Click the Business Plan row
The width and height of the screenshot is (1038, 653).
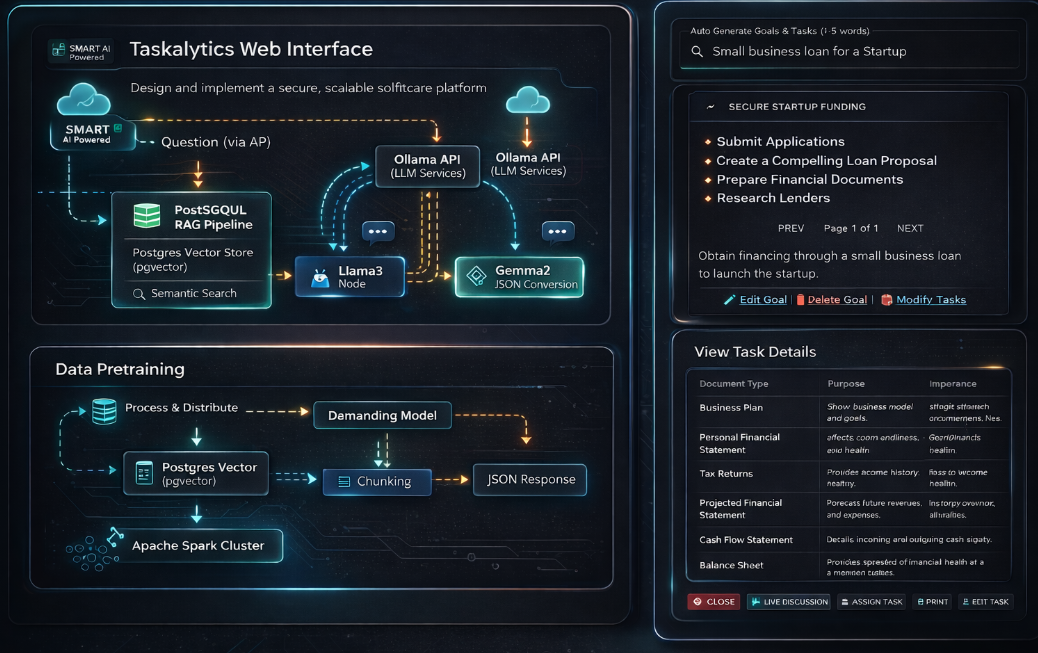coord(848,412)
